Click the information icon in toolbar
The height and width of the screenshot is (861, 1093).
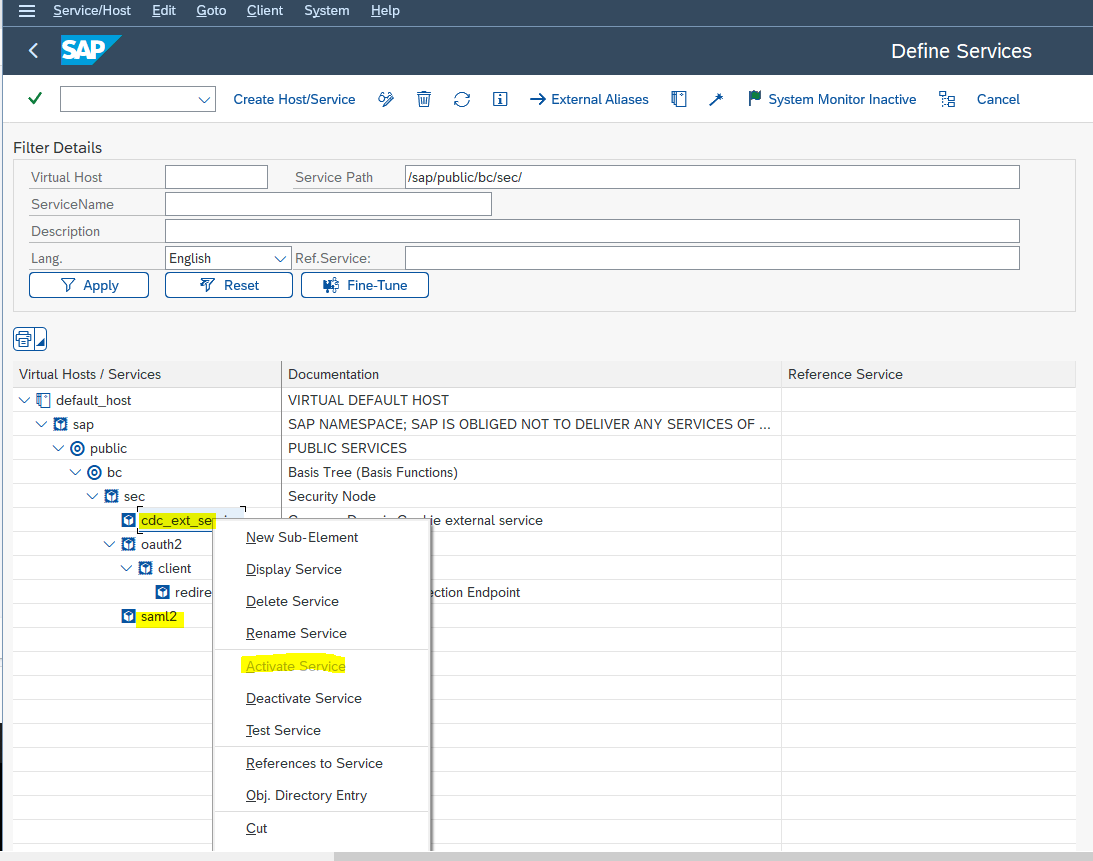click(x=500, y=99)
